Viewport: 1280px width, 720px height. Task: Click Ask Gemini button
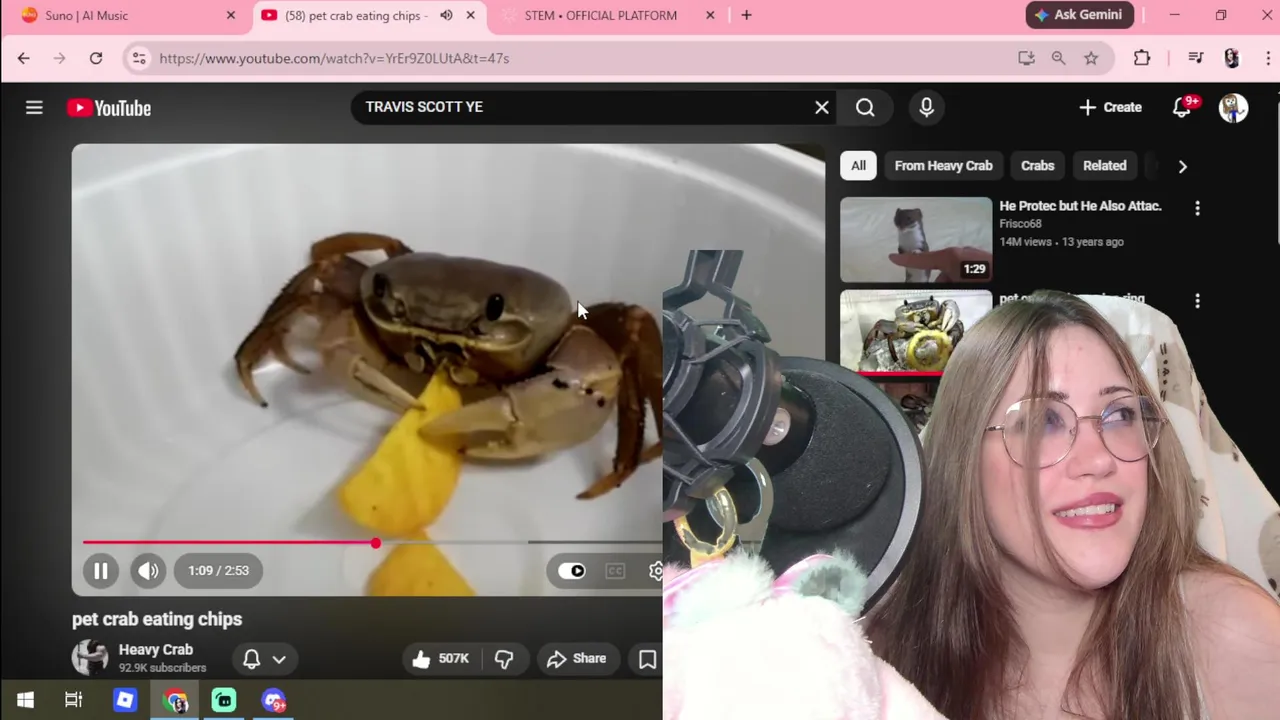point(1079,15)
